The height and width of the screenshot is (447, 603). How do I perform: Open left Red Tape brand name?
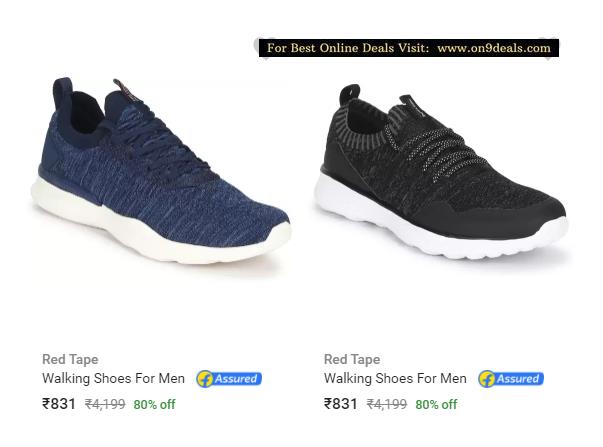pyautogui.click(x=70, y=359)
